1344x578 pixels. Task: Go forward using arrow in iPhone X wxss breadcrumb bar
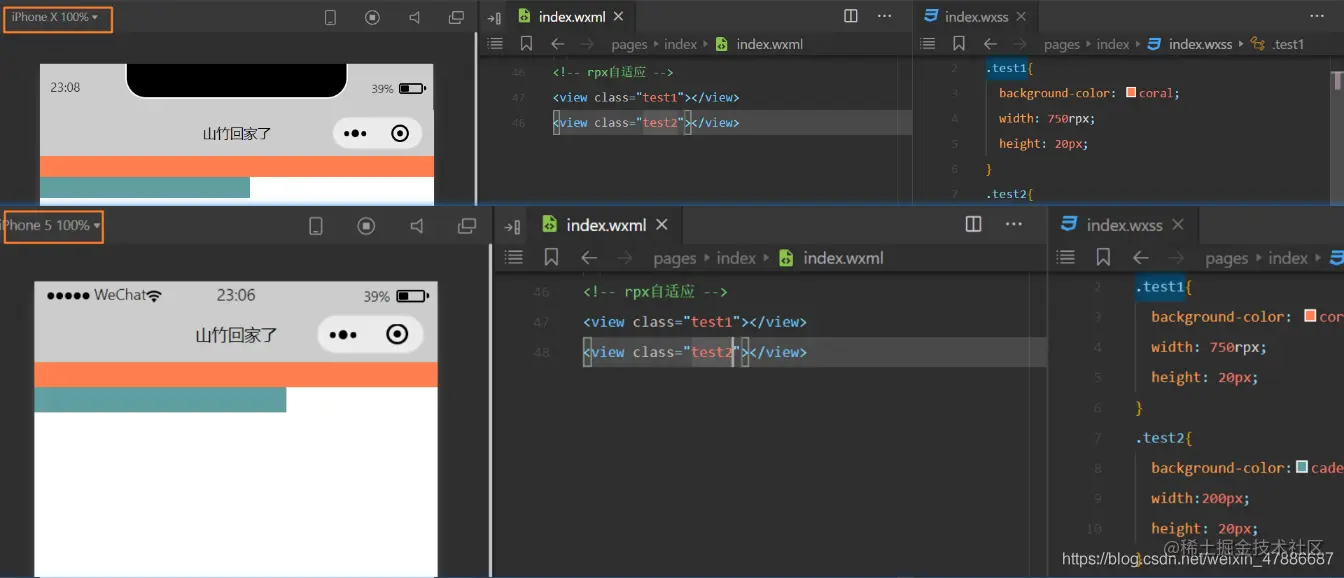click(1021, 44)
